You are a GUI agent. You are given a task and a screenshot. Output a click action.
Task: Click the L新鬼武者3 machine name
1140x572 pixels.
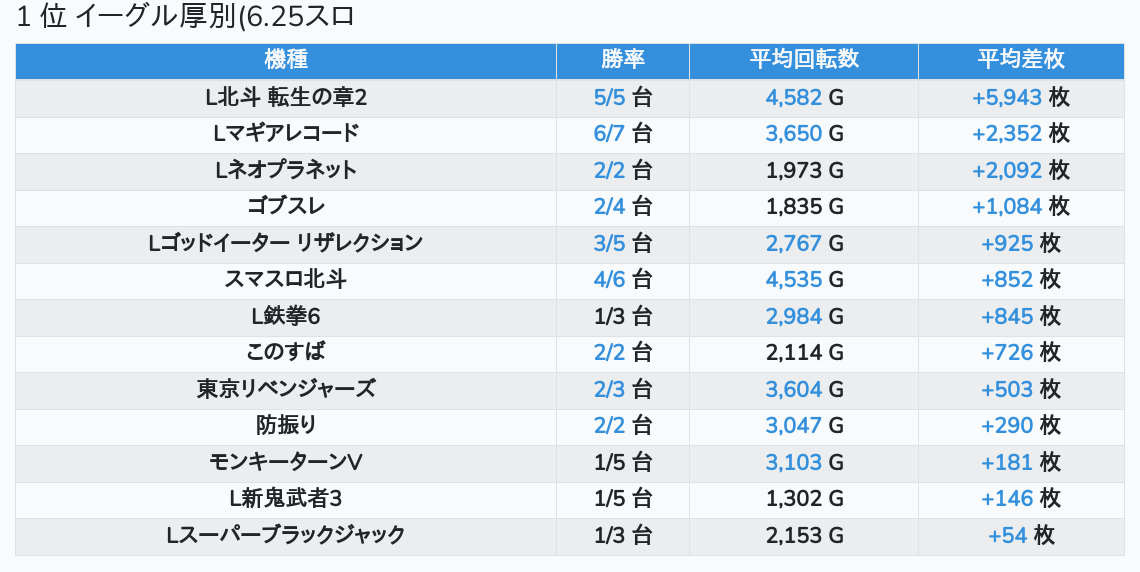(286, 498)
